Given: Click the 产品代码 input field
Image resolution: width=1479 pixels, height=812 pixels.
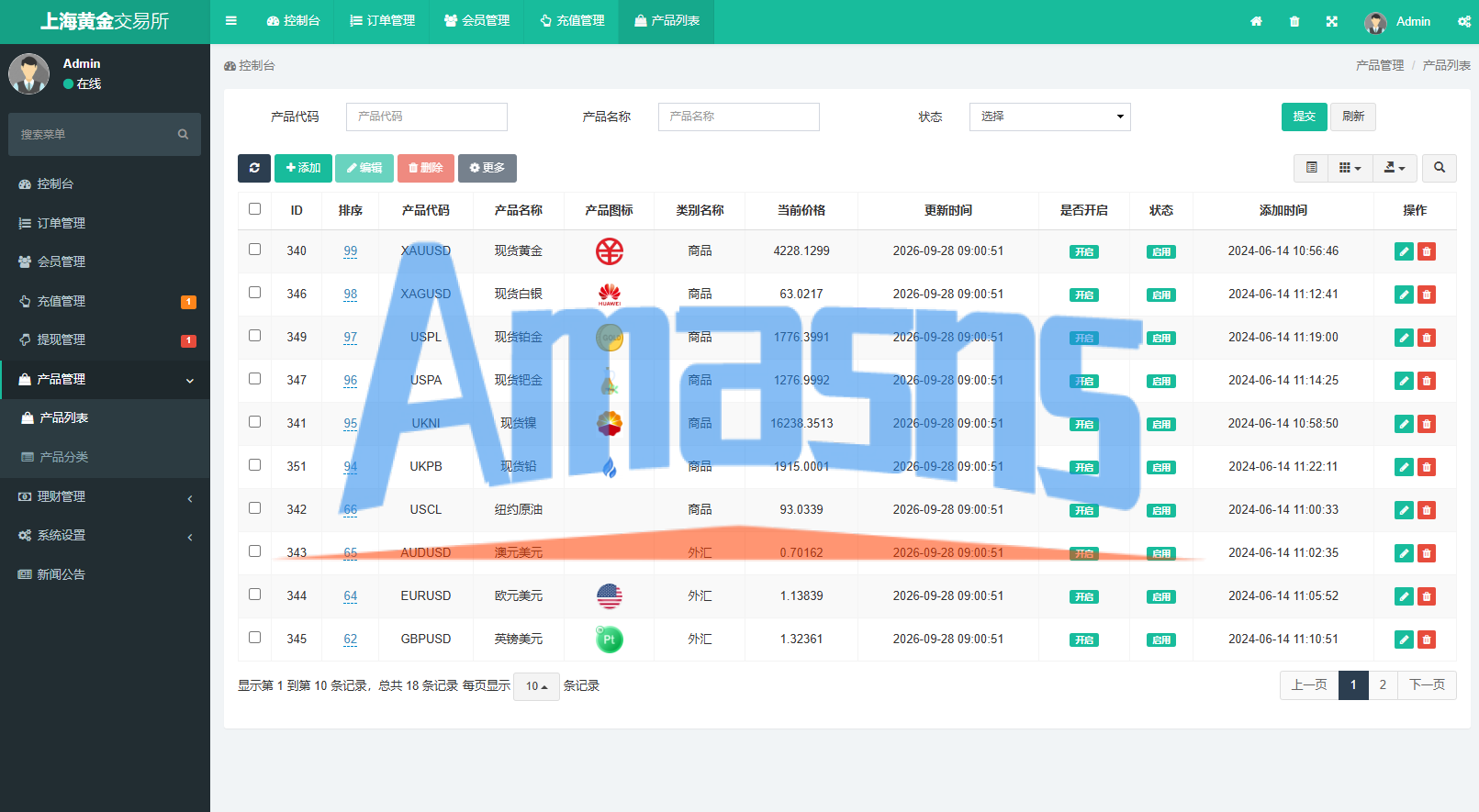Looking at the screenshot, I should tap(427, 117).
